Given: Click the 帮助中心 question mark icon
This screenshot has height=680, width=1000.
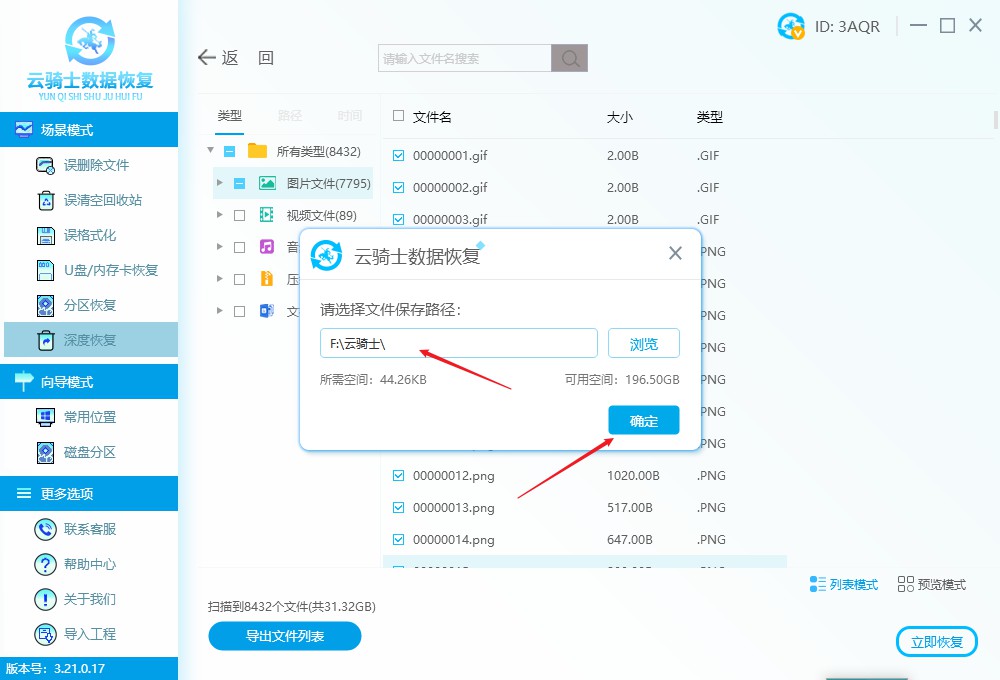Looking at the screenshot, I should [x=45, y=565].
